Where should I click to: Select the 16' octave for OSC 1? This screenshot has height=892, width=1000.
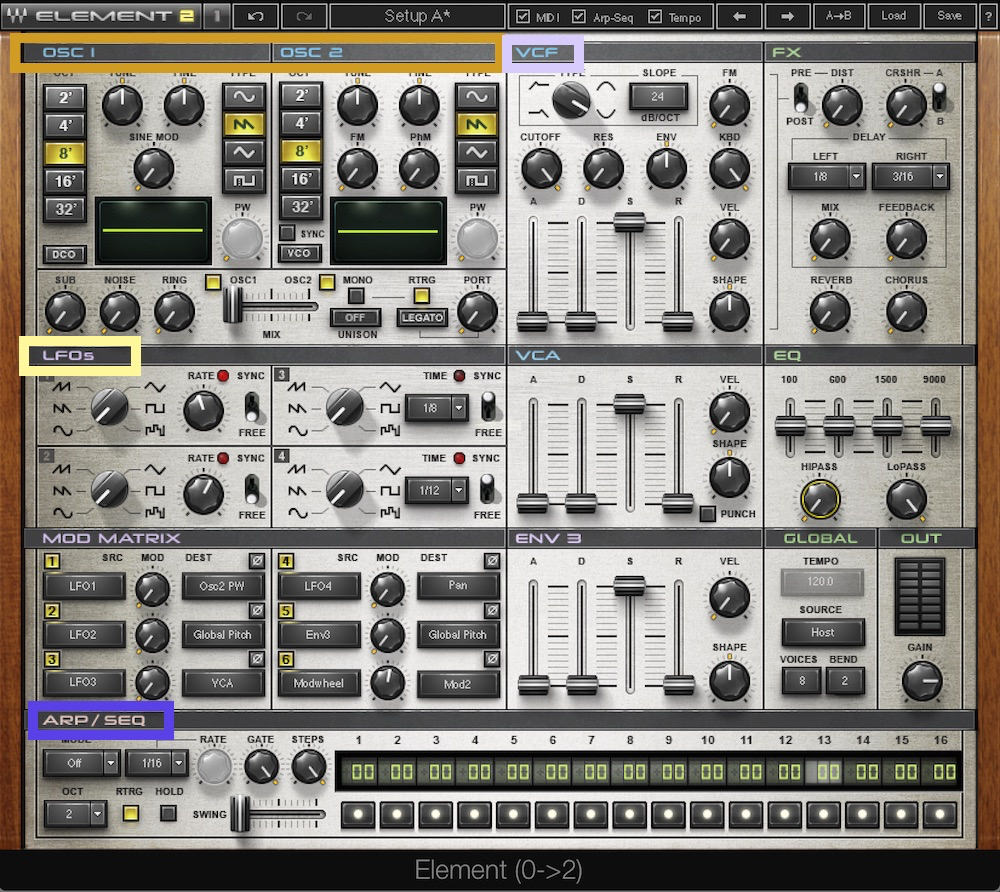[65, 181]
